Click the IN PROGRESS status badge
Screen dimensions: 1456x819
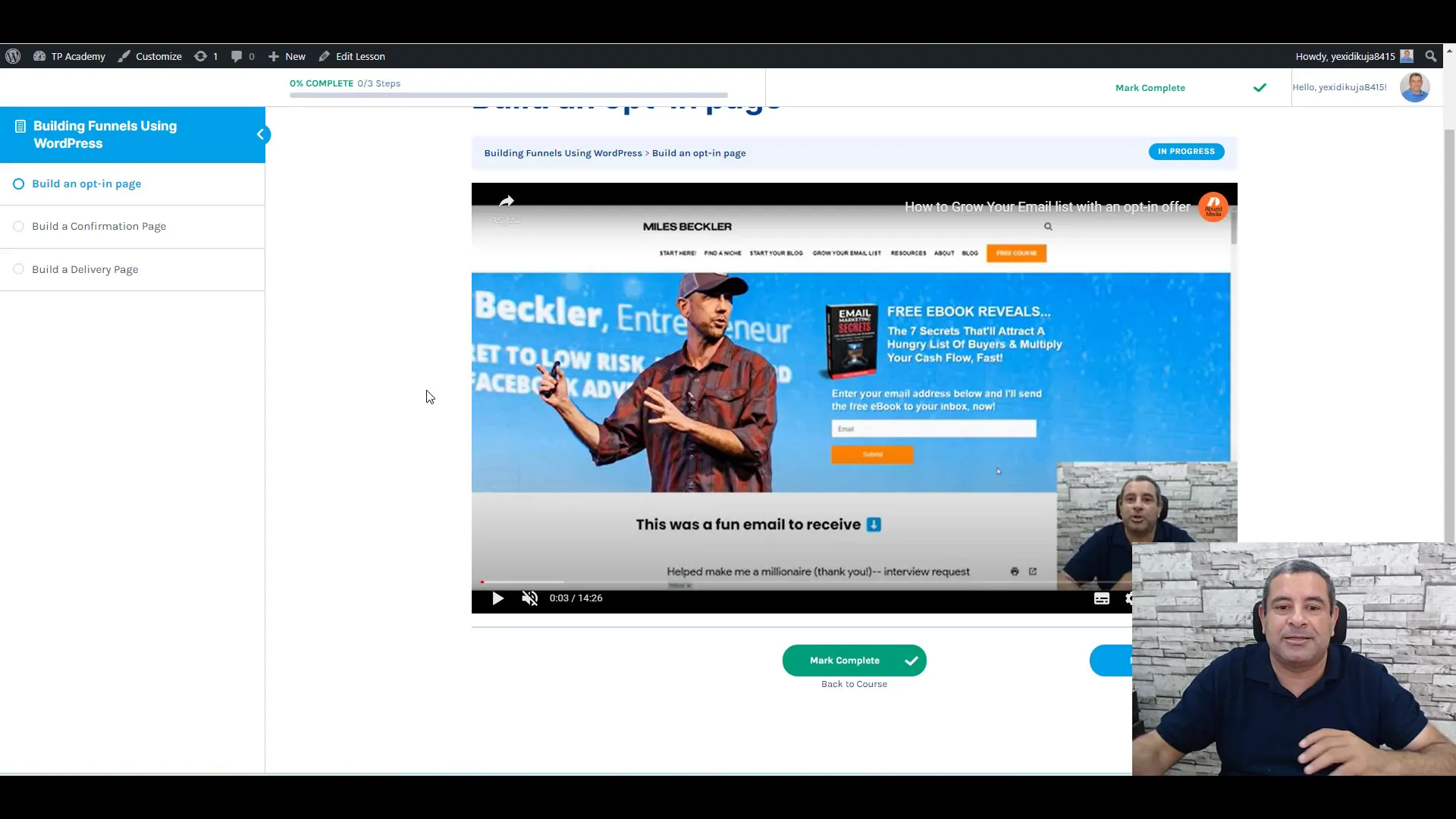click(1186, 152)
